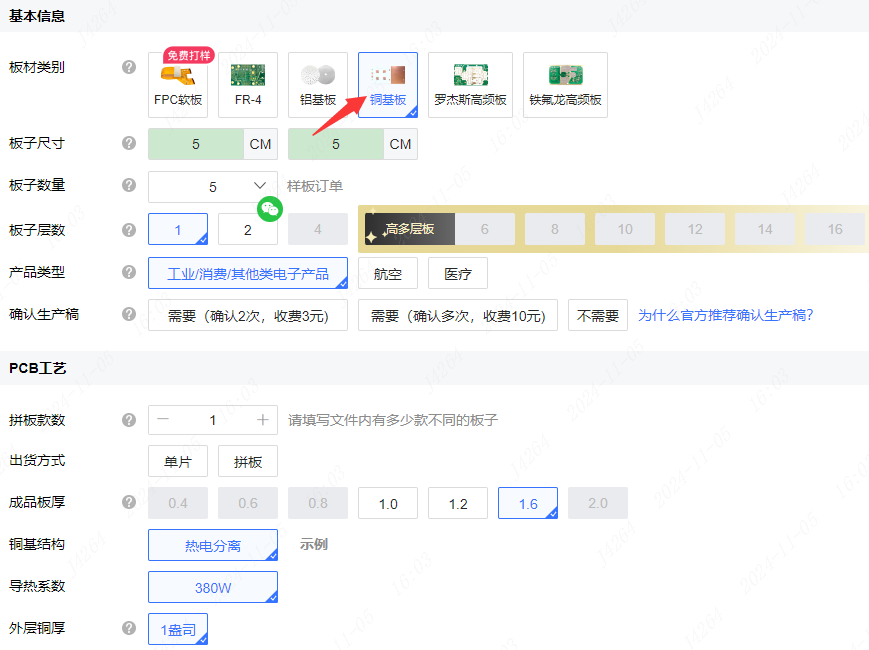The height and width of the screenshot is (650, 869).
Task: Choose the FR-4 board material
Action: [248, 86]
